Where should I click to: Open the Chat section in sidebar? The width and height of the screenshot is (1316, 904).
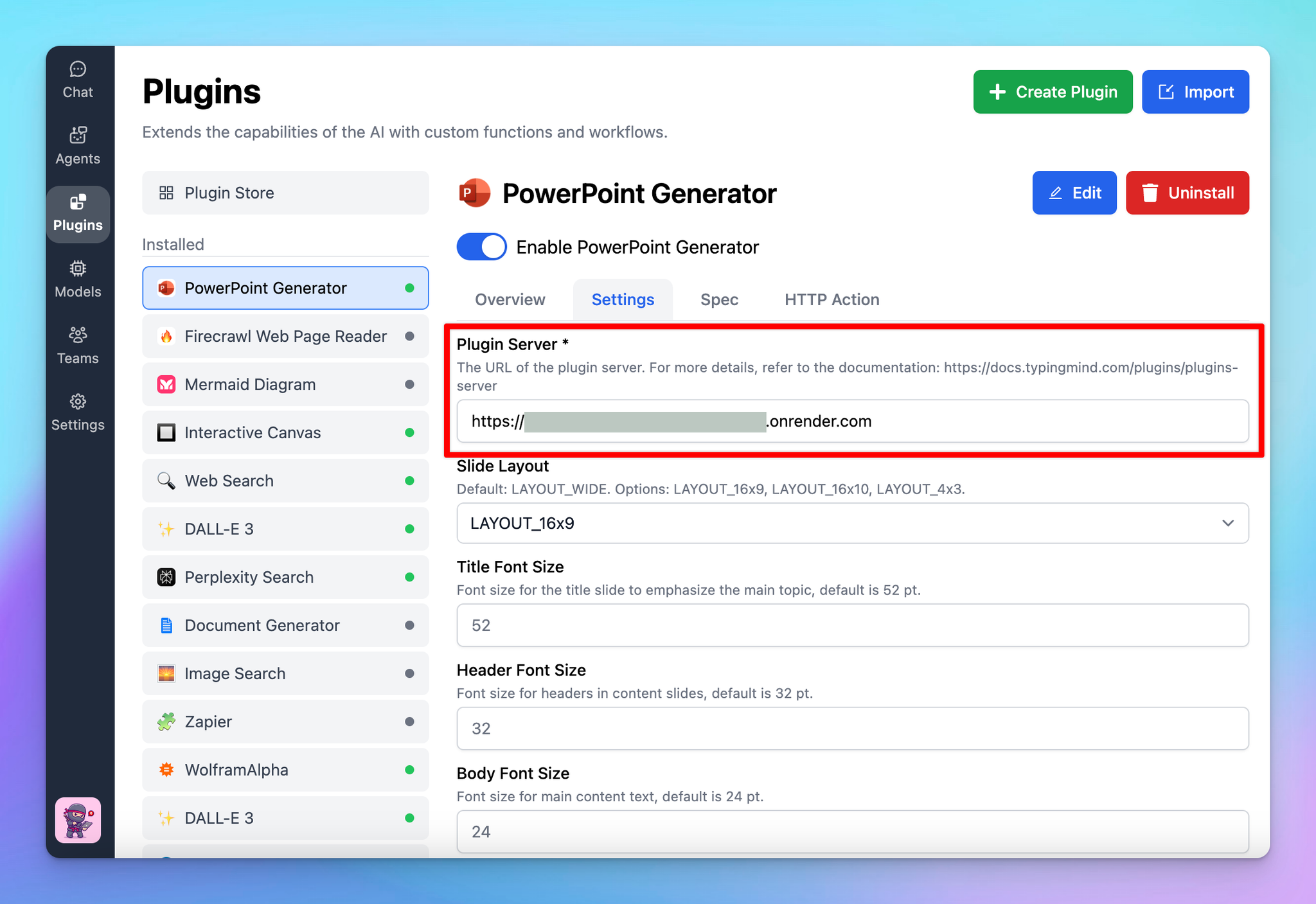click(78, 80)
